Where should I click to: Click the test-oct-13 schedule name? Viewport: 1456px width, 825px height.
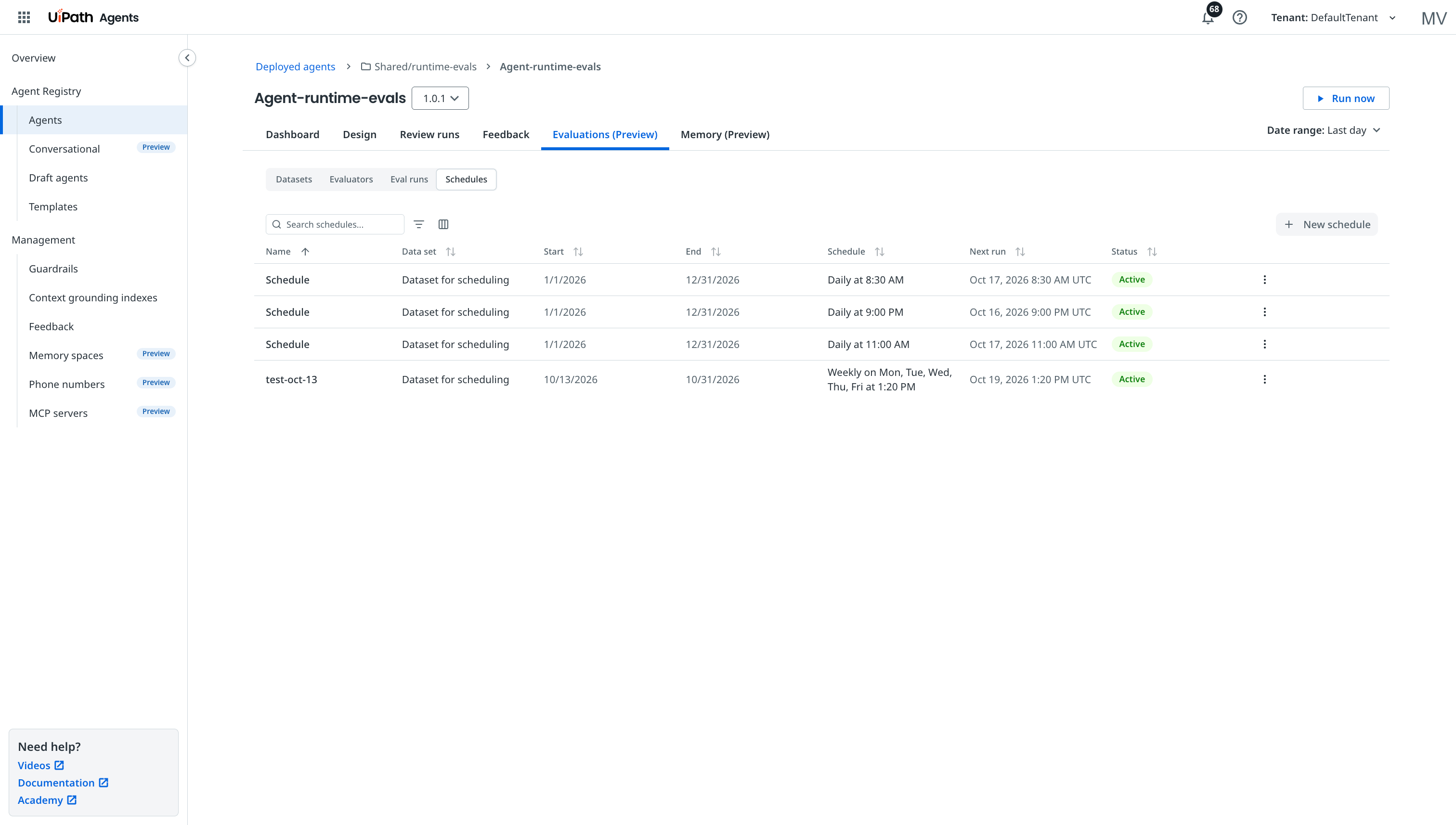291,380
